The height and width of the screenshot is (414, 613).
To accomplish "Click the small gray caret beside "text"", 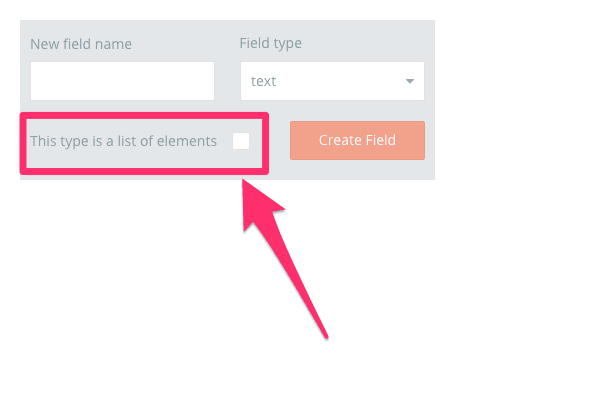I will (410, 82).
